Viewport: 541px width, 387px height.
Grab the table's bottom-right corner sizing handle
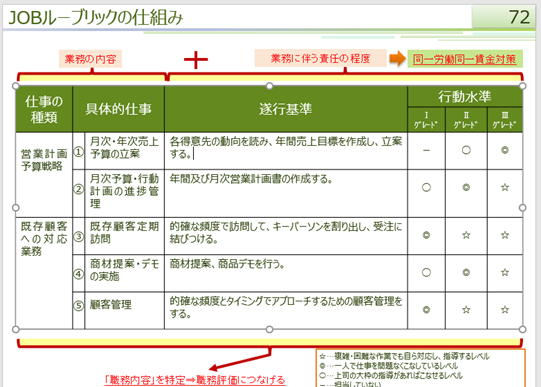(523, 329)
